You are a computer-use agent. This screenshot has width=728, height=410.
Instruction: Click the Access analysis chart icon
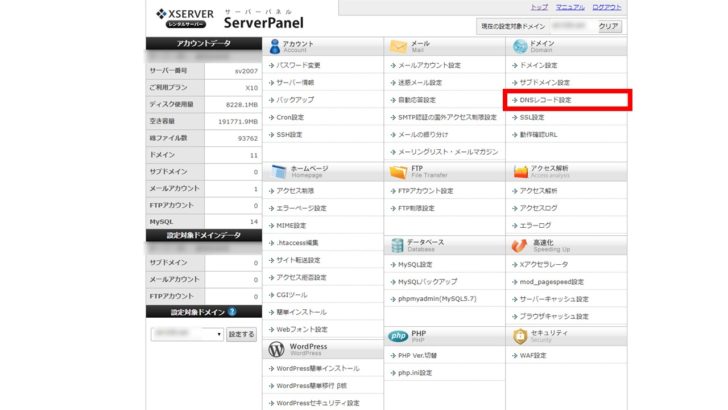[x=519, y=172]
